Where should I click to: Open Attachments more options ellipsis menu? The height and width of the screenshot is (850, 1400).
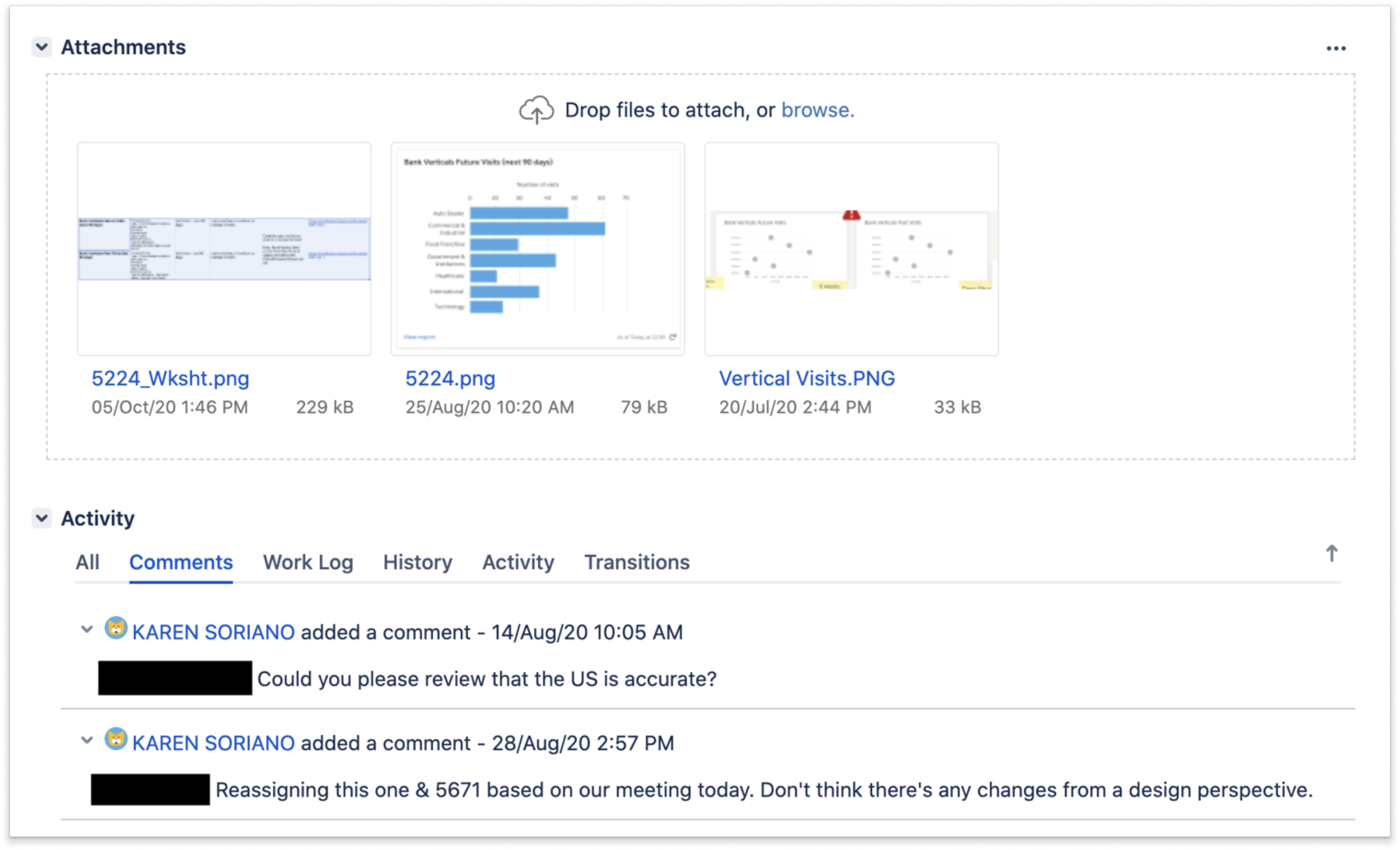click(x=1335, y=49)
